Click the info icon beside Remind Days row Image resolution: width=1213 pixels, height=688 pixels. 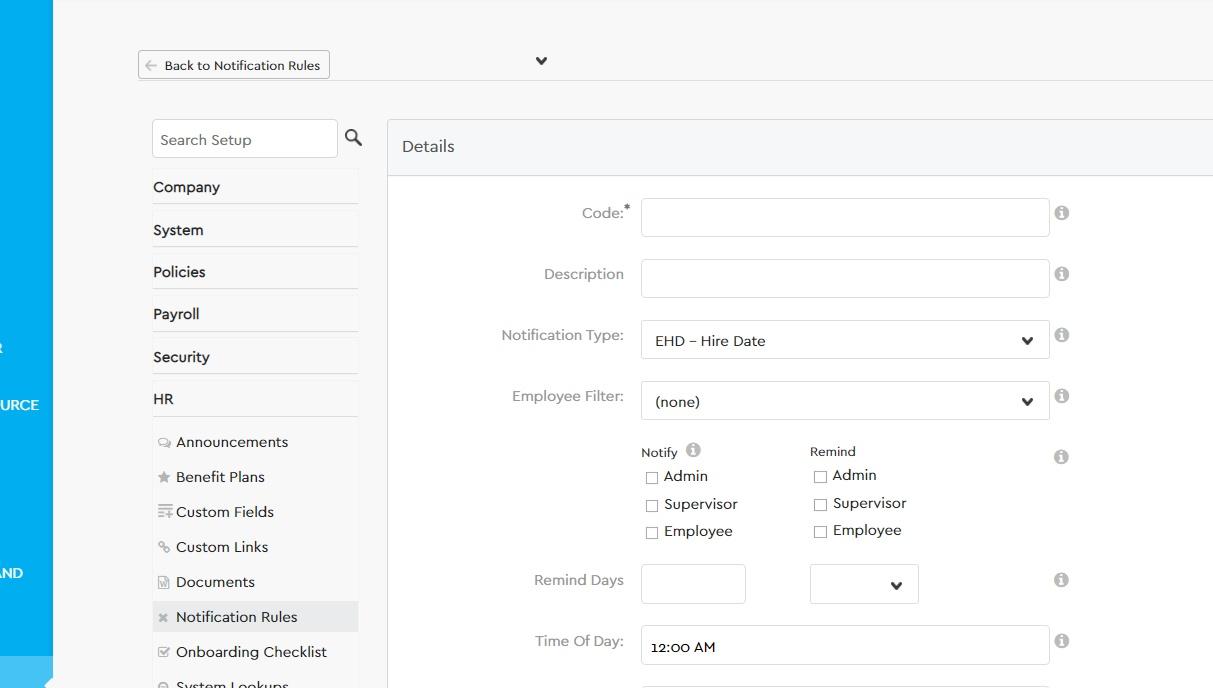coord(1062,580)
